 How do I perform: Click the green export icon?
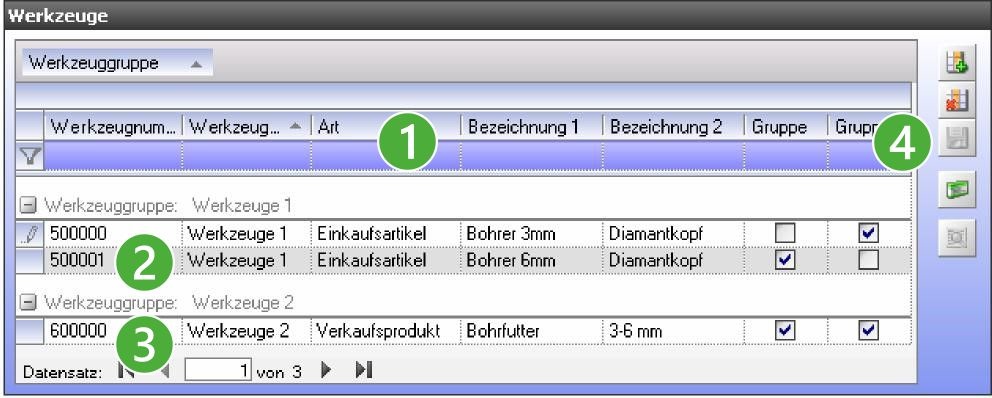pos(956,190)
